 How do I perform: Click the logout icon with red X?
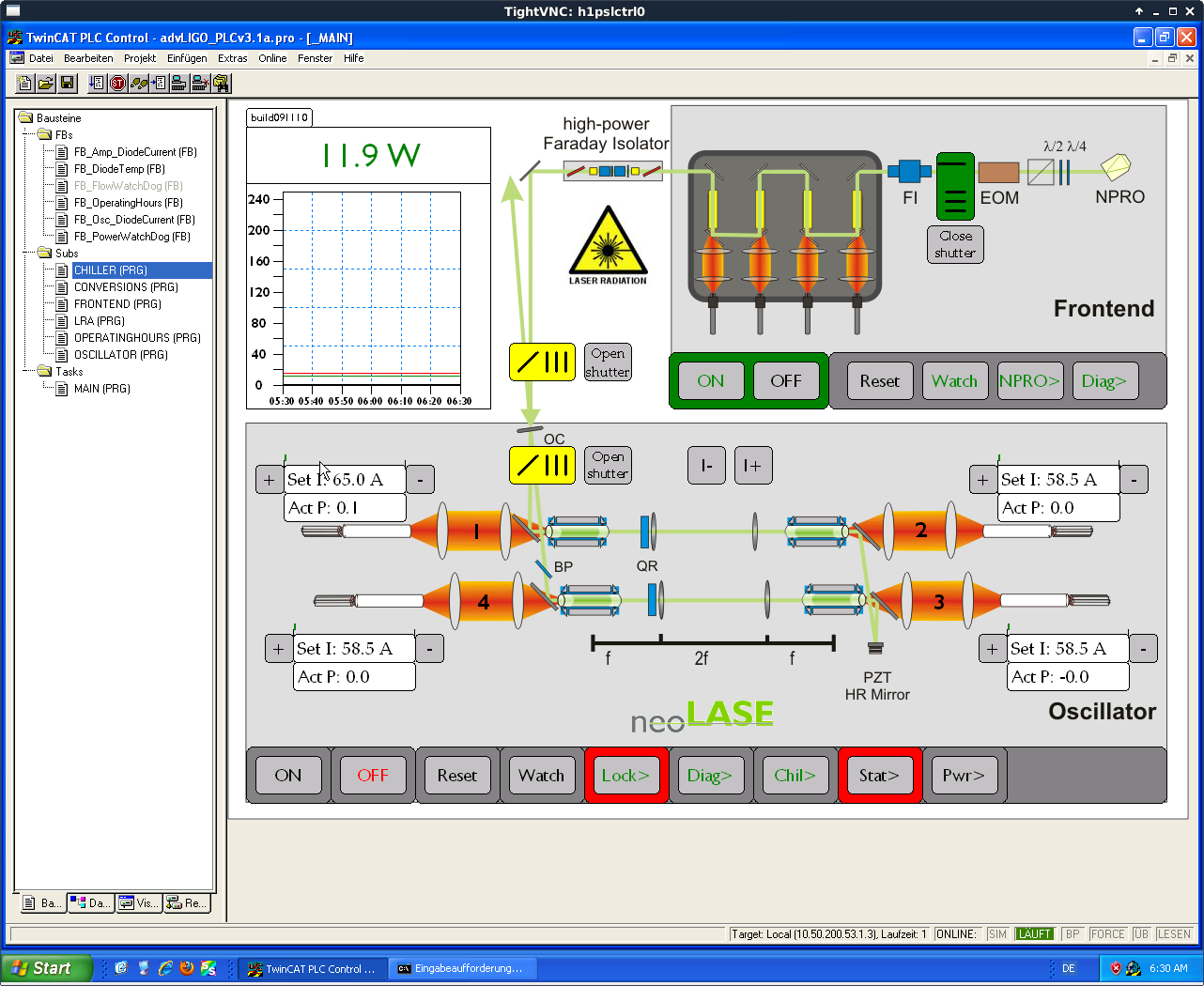199,84
